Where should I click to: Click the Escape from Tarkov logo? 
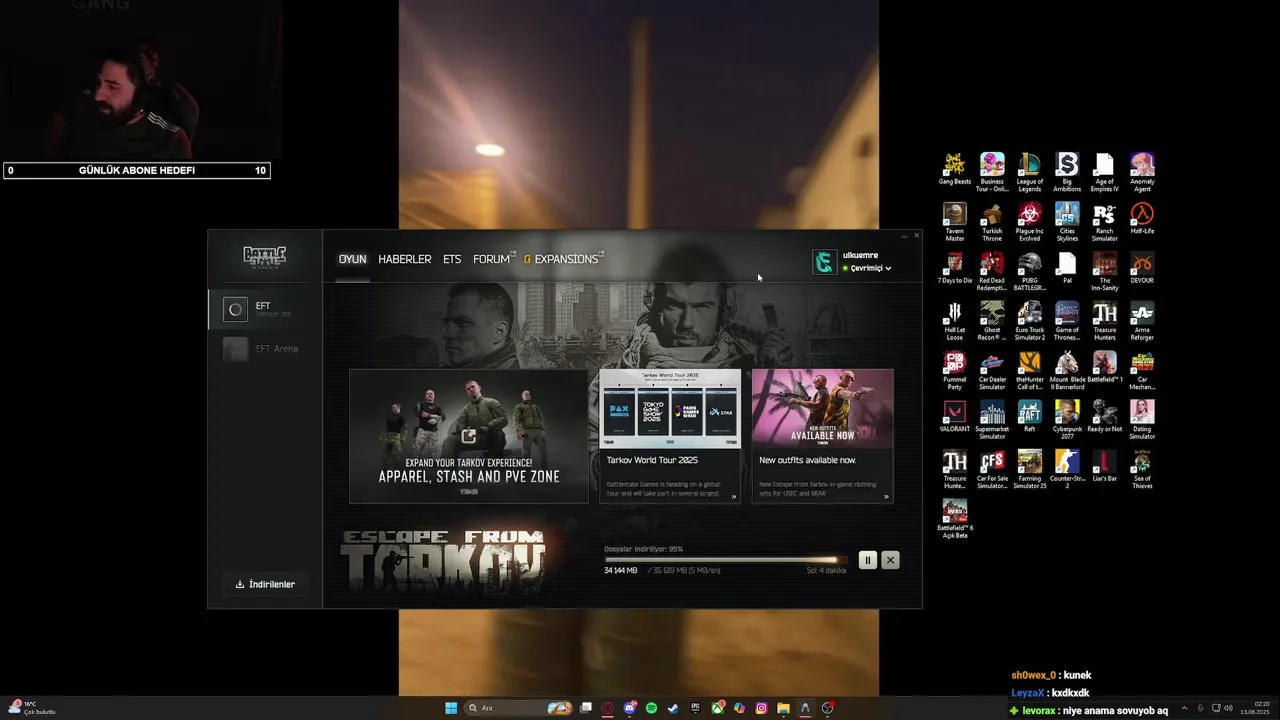443,561
